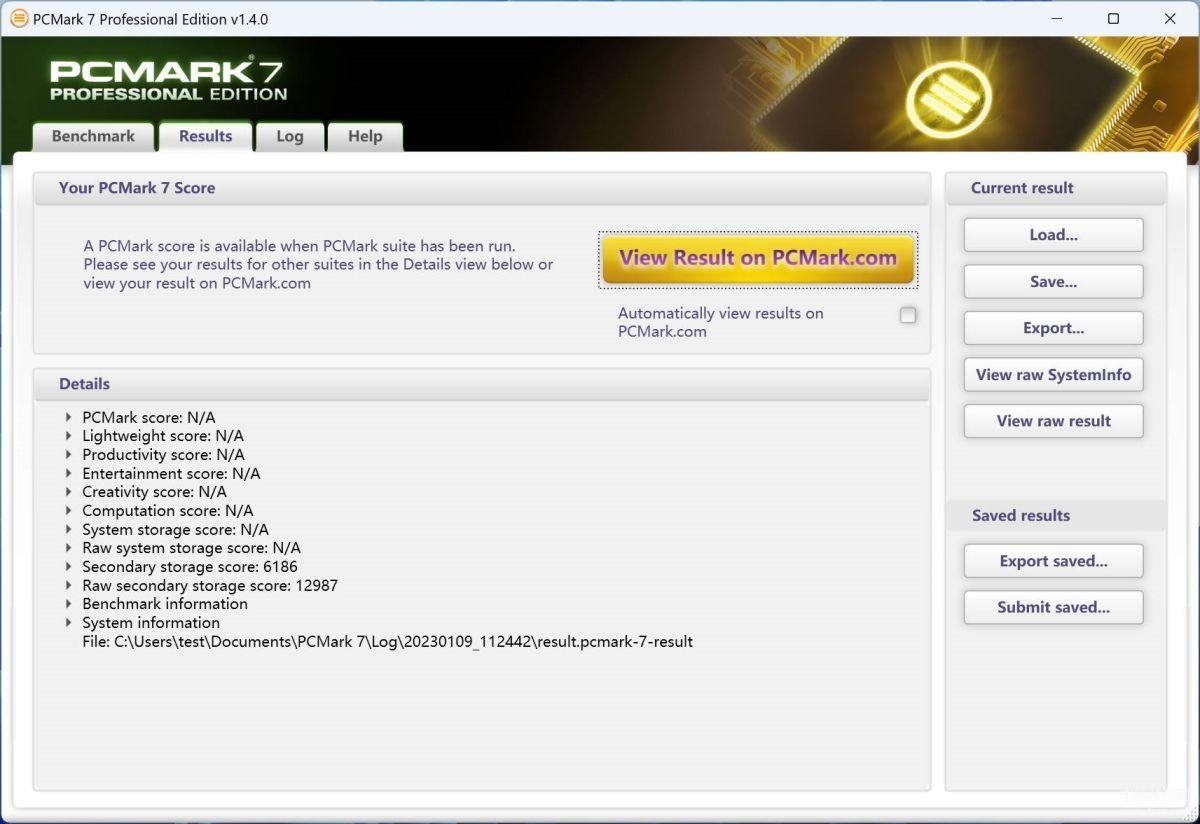Expand the Computation score row arrow

[x=68, y=510]
